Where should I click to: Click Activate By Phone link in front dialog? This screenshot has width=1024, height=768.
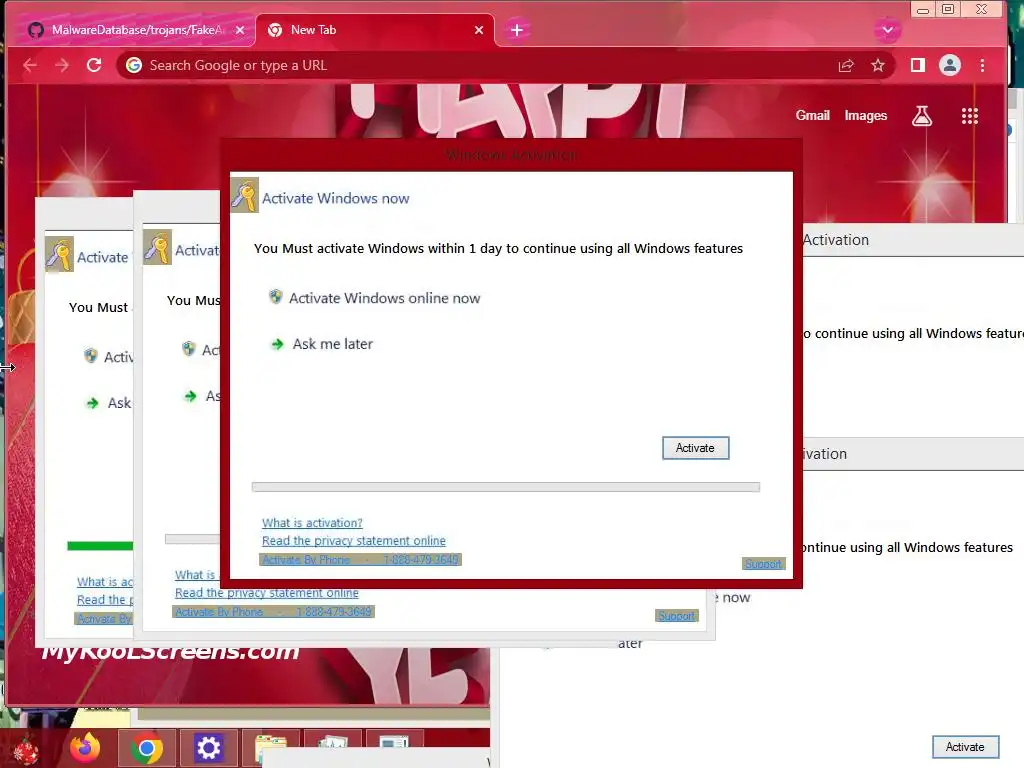point(360,560)
